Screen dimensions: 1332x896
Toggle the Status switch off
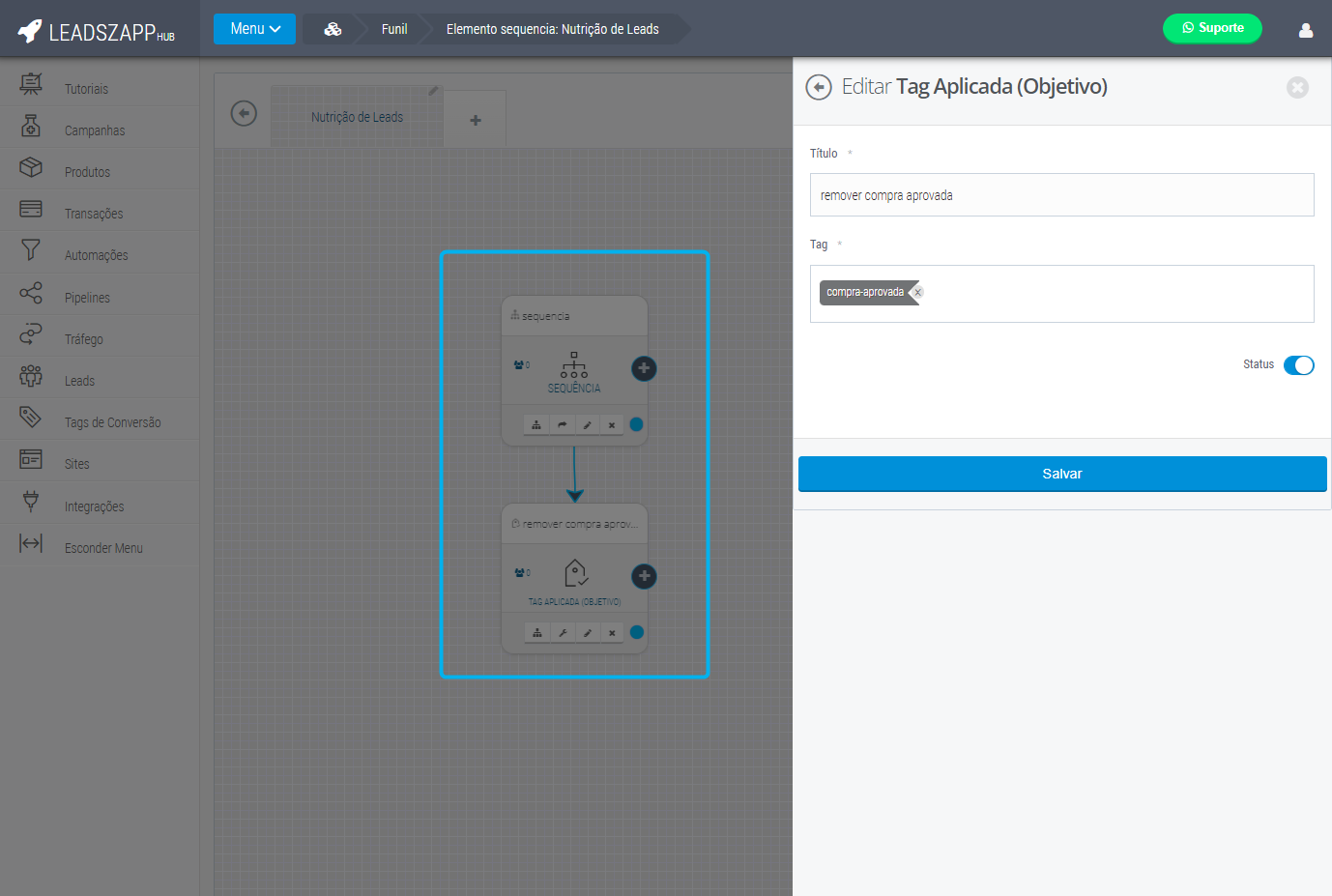1298,365
